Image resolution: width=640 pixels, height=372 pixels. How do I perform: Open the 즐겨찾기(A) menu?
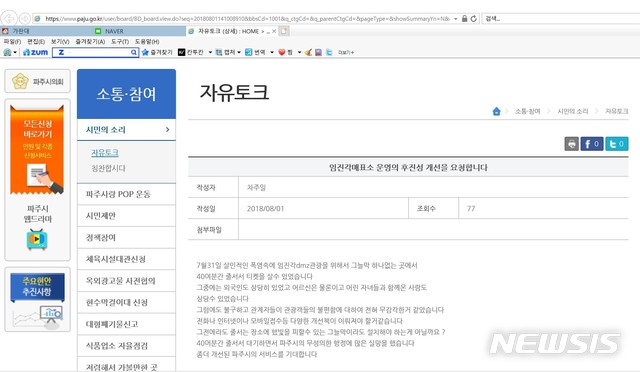(90, 42)
